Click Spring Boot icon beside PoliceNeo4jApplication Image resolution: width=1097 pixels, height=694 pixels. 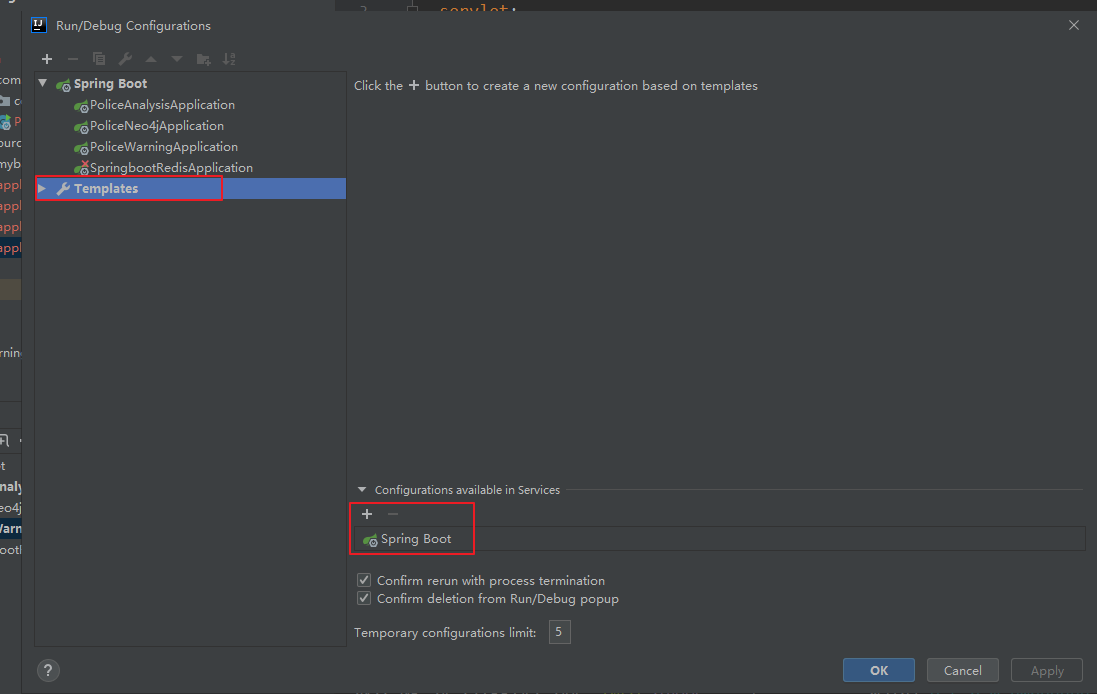(81, 127)
